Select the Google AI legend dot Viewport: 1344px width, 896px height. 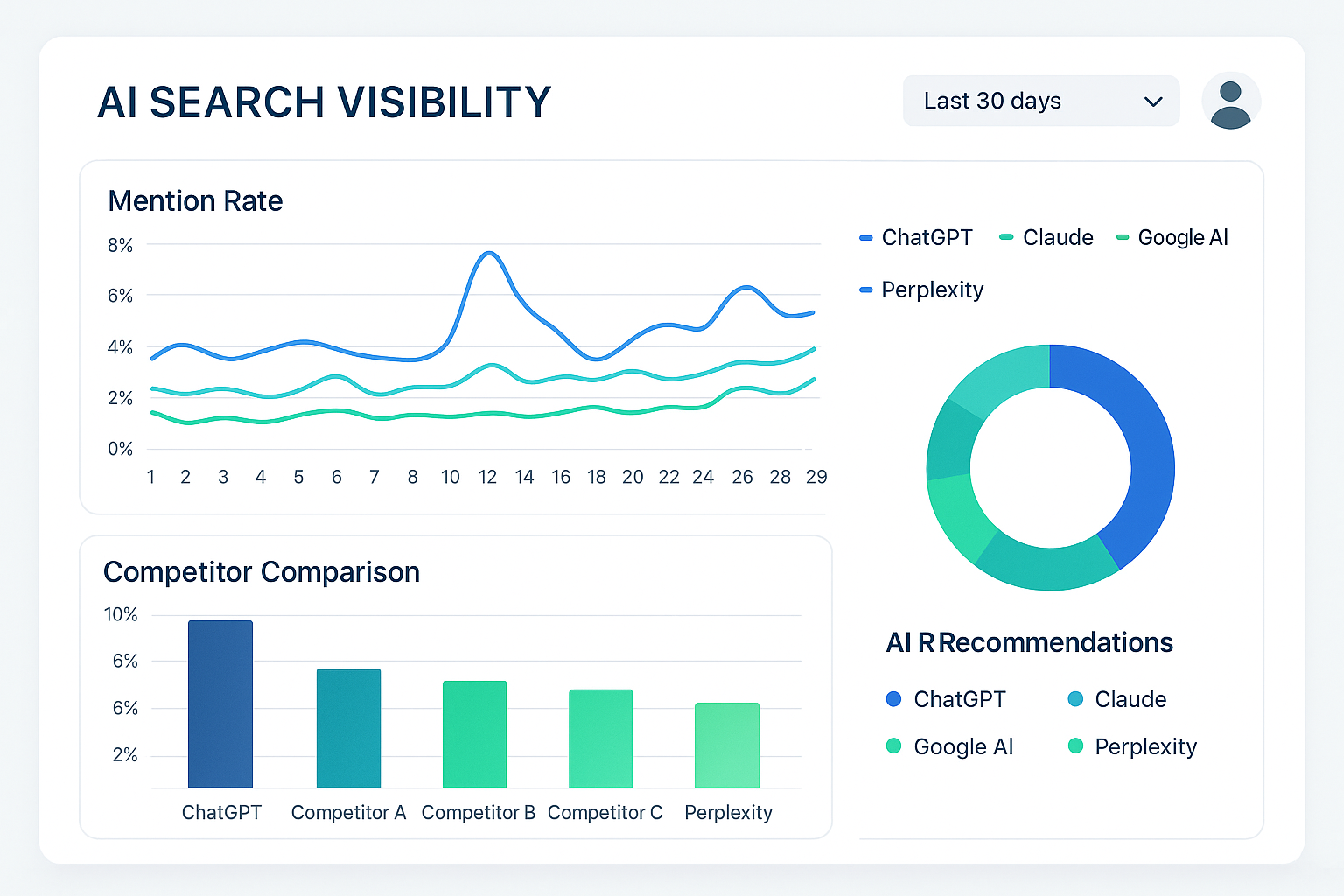[893, 745]
